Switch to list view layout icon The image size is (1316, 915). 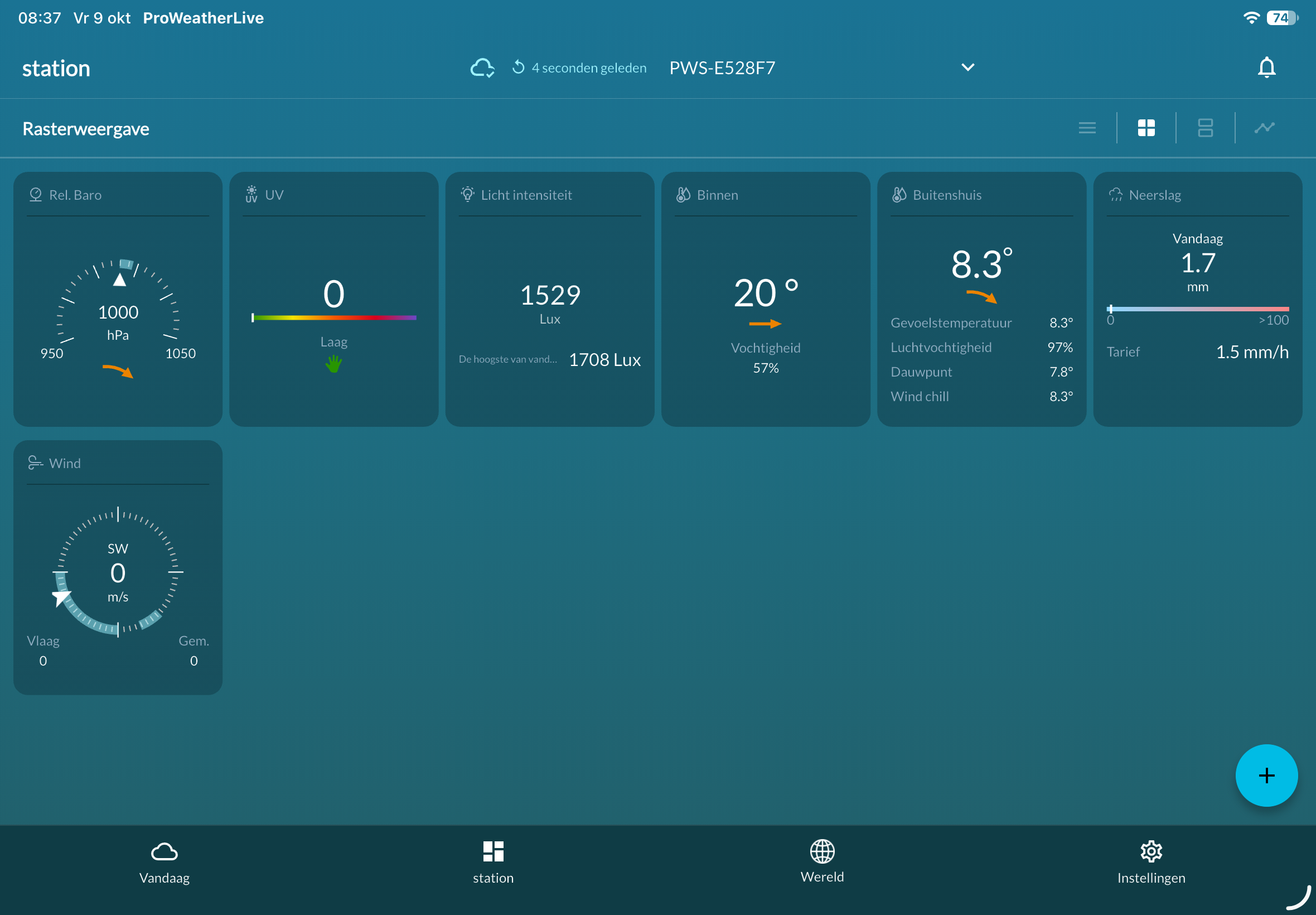click(1087, 128)
